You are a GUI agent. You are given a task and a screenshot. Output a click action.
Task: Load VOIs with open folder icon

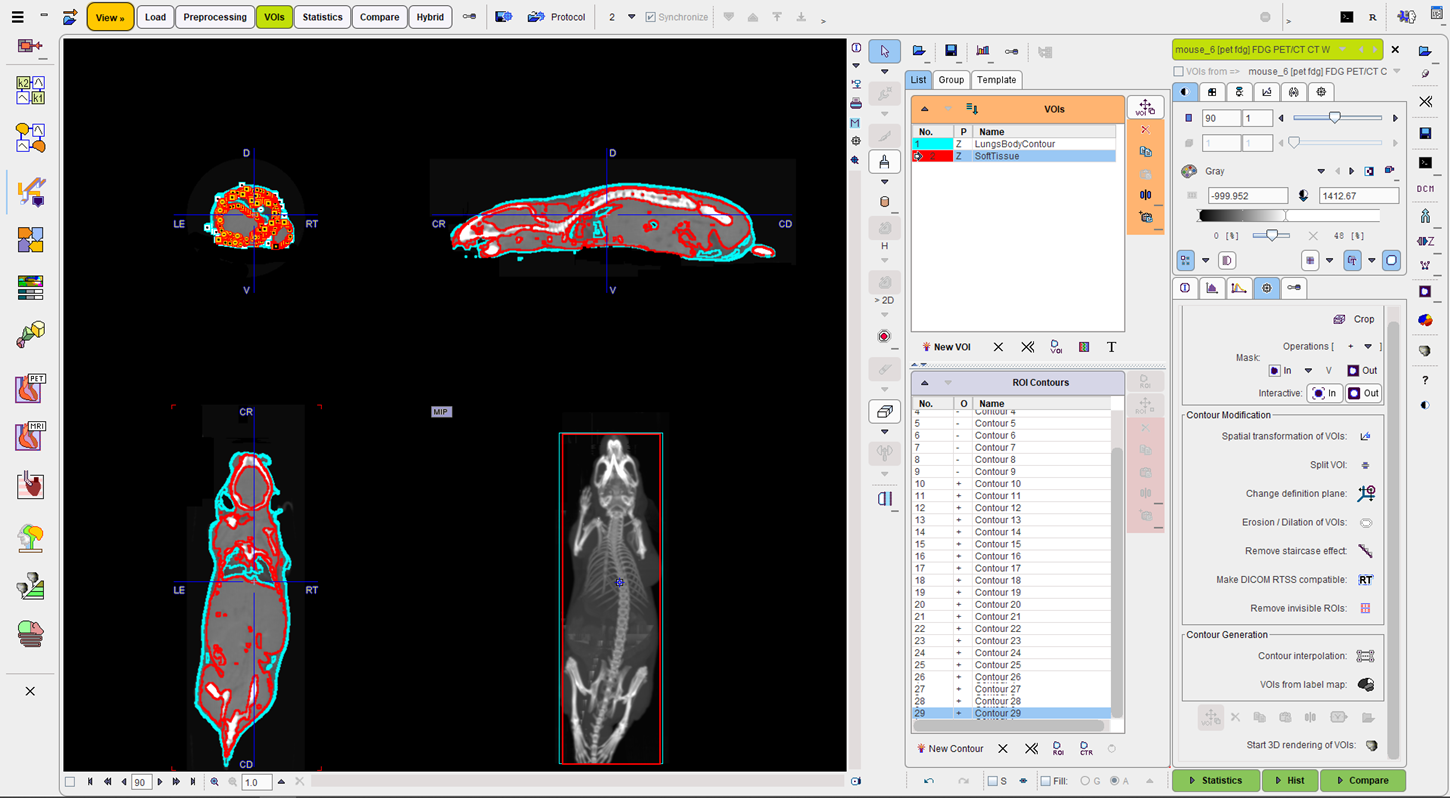919,51
